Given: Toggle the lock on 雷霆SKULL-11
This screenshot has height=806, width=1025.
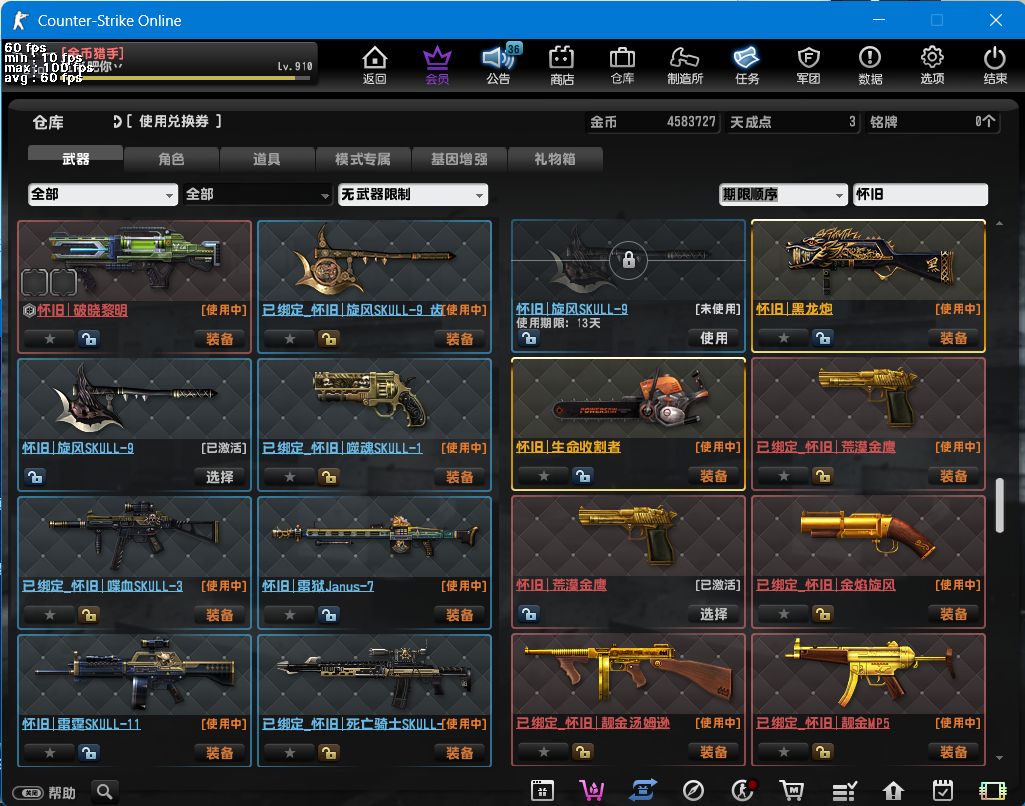Looking at the screenshot, I should click(x=89, y=752).
